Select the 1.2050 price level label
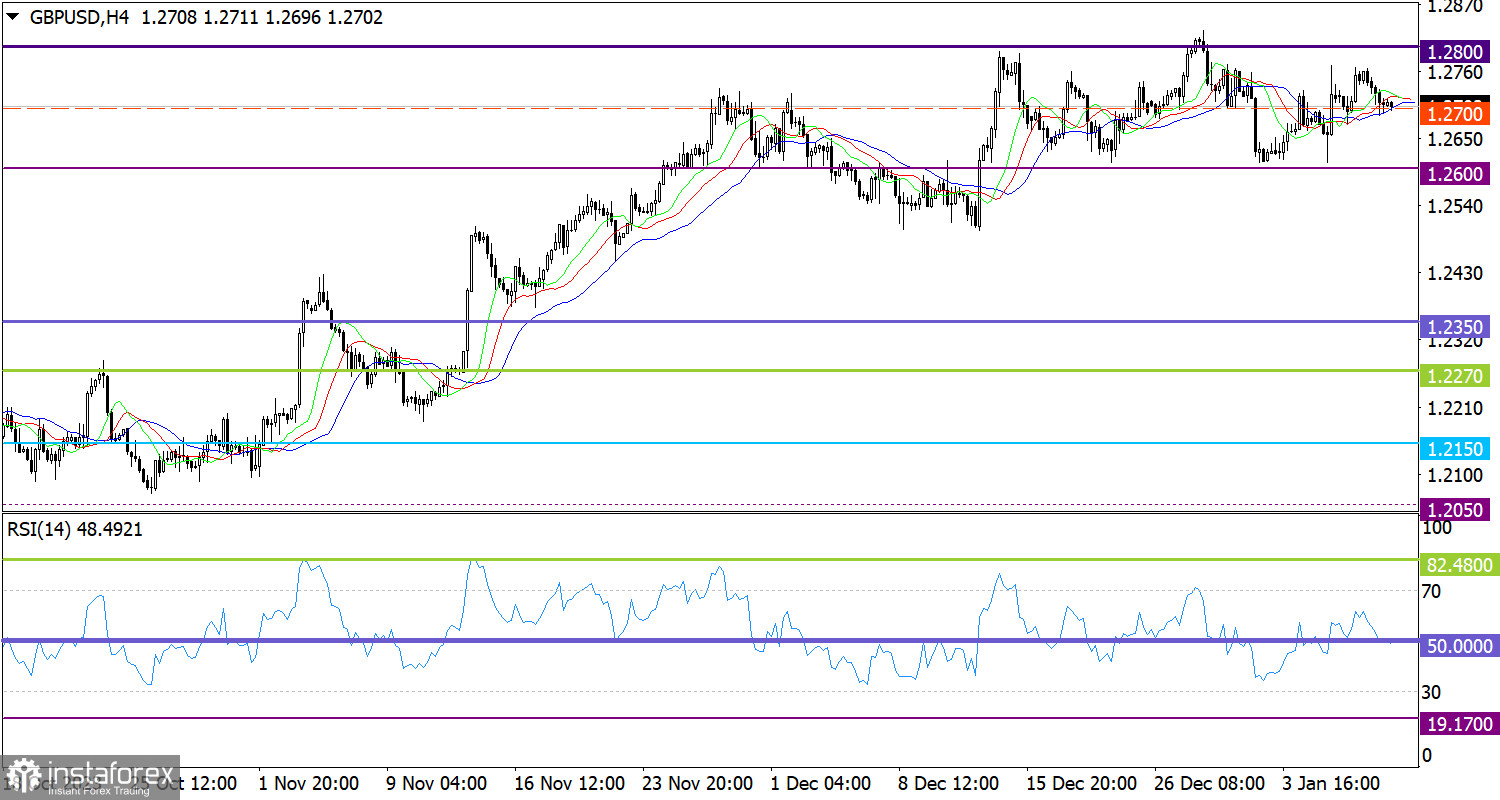The width and height of the screenshot is (1500, 800). pos(1456,509)
